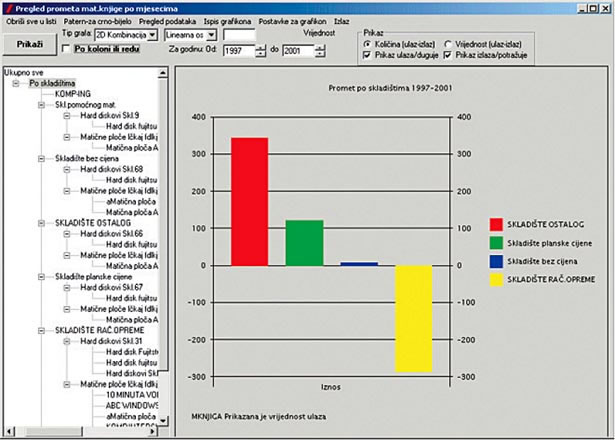Toggle the Prikaz ulaza/duguje checkbox
The width and height of the screenshot is (615, 440).
pos(366,56)
